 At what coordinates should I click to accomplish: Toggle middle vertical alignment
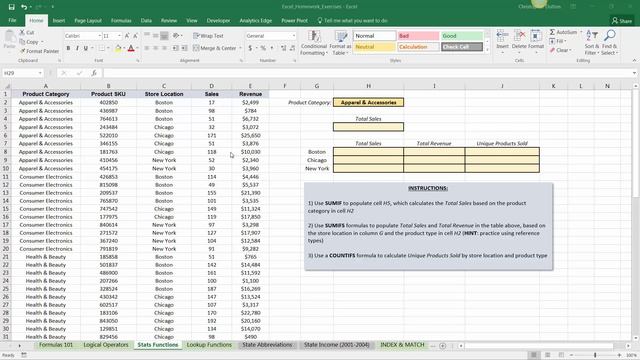(156, 36)
